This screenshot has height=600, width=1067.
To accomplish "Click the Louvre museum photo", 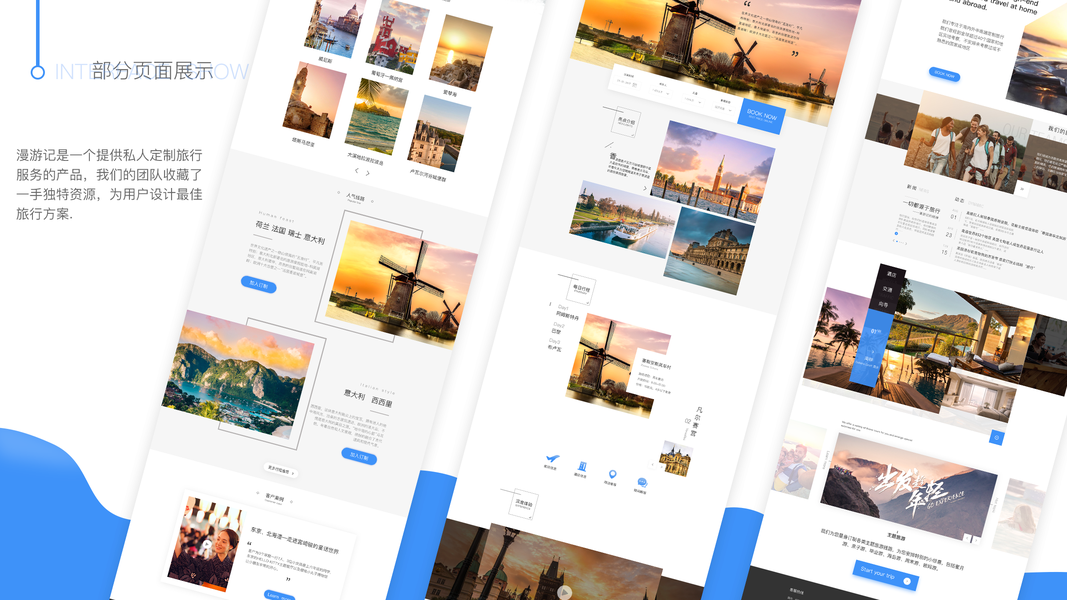I will pos(709,251).
